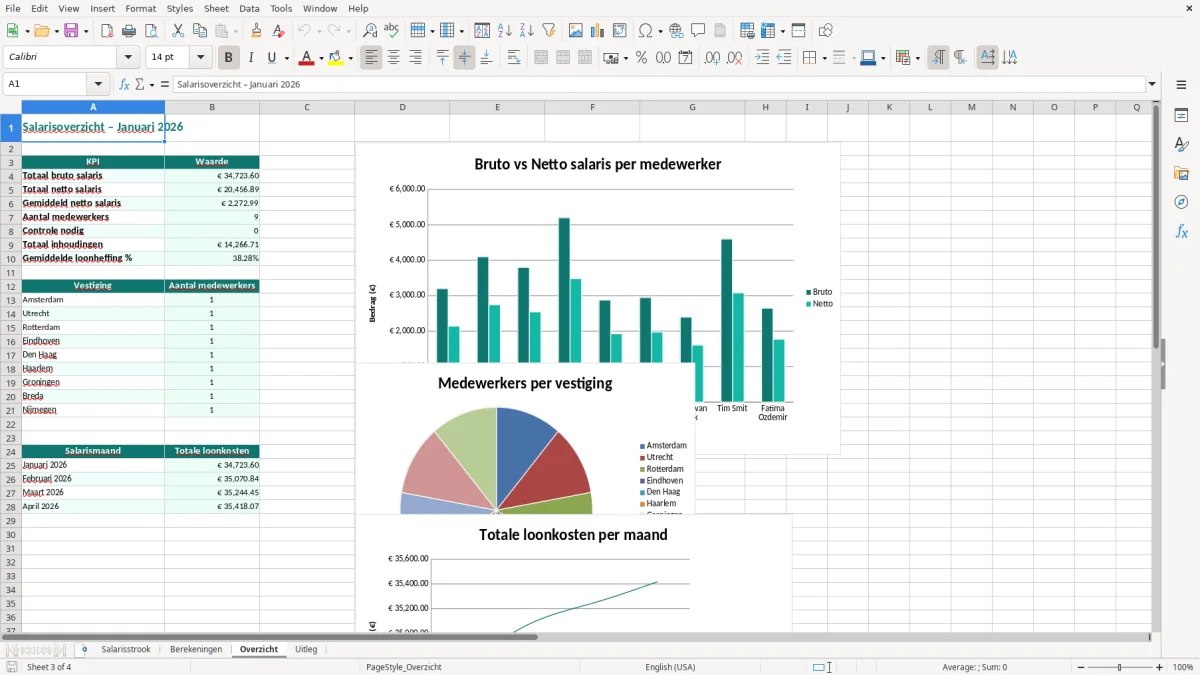Expand the formula bar
This screenshot has width=1200, height=675.
click(x=1152, y=84)
